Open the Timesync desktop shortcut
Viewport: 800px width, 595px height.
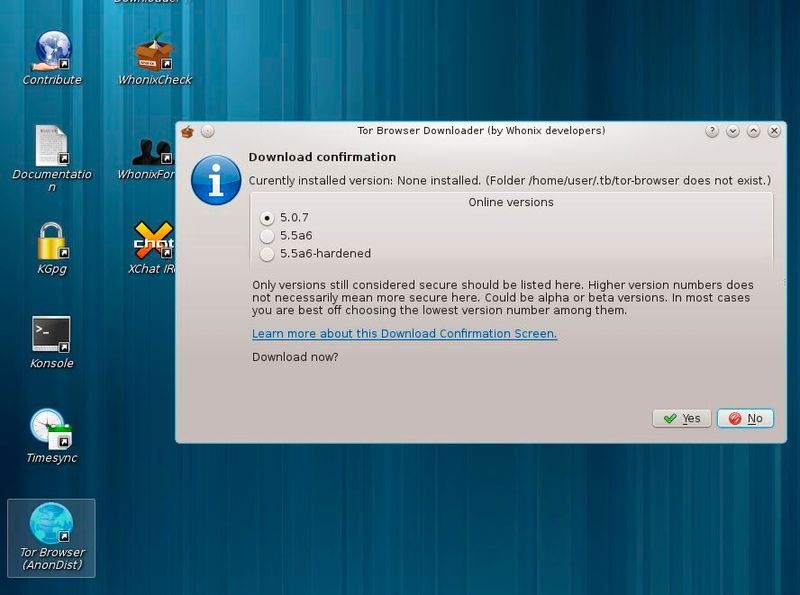pos(52,436)
